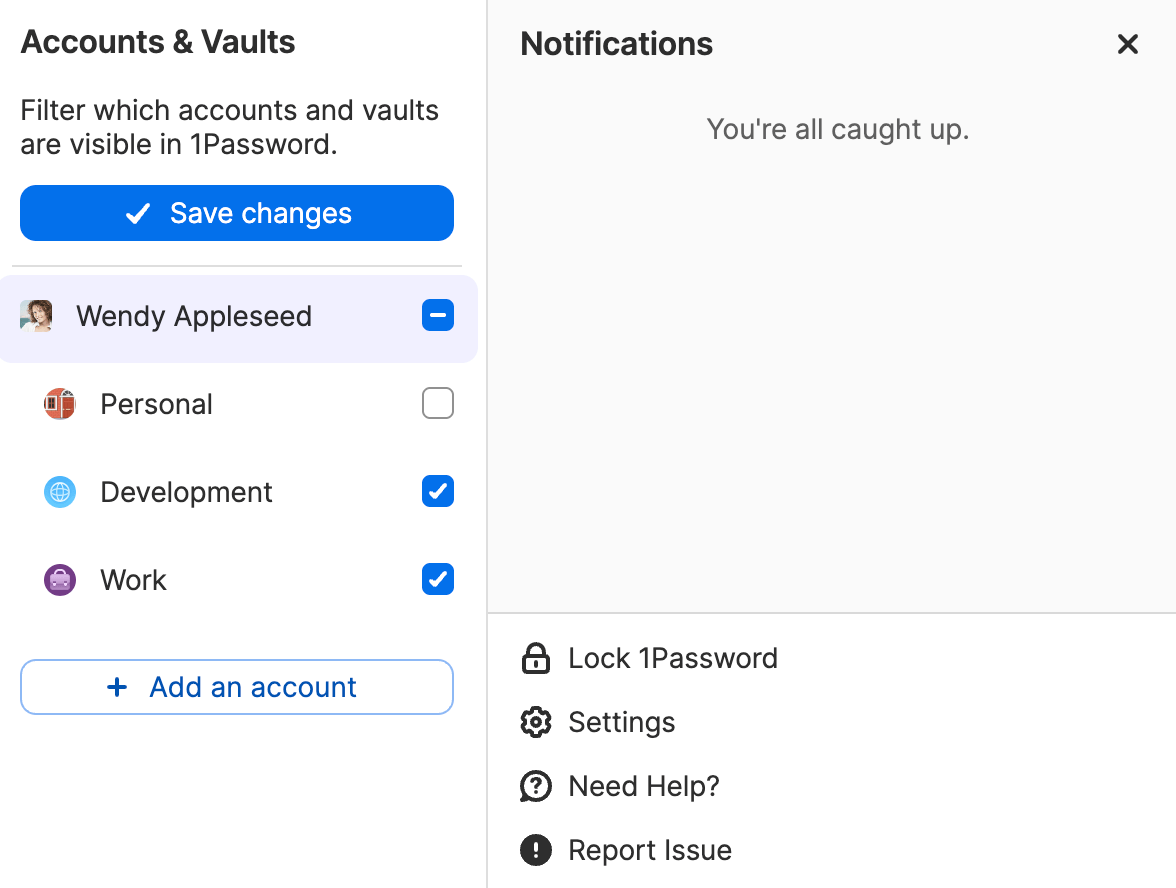Image resolution: width=1176 pixels, height=888 pixels.
Task: Click the Report Issue exclamation icon
Action: [x=536, y=850]
